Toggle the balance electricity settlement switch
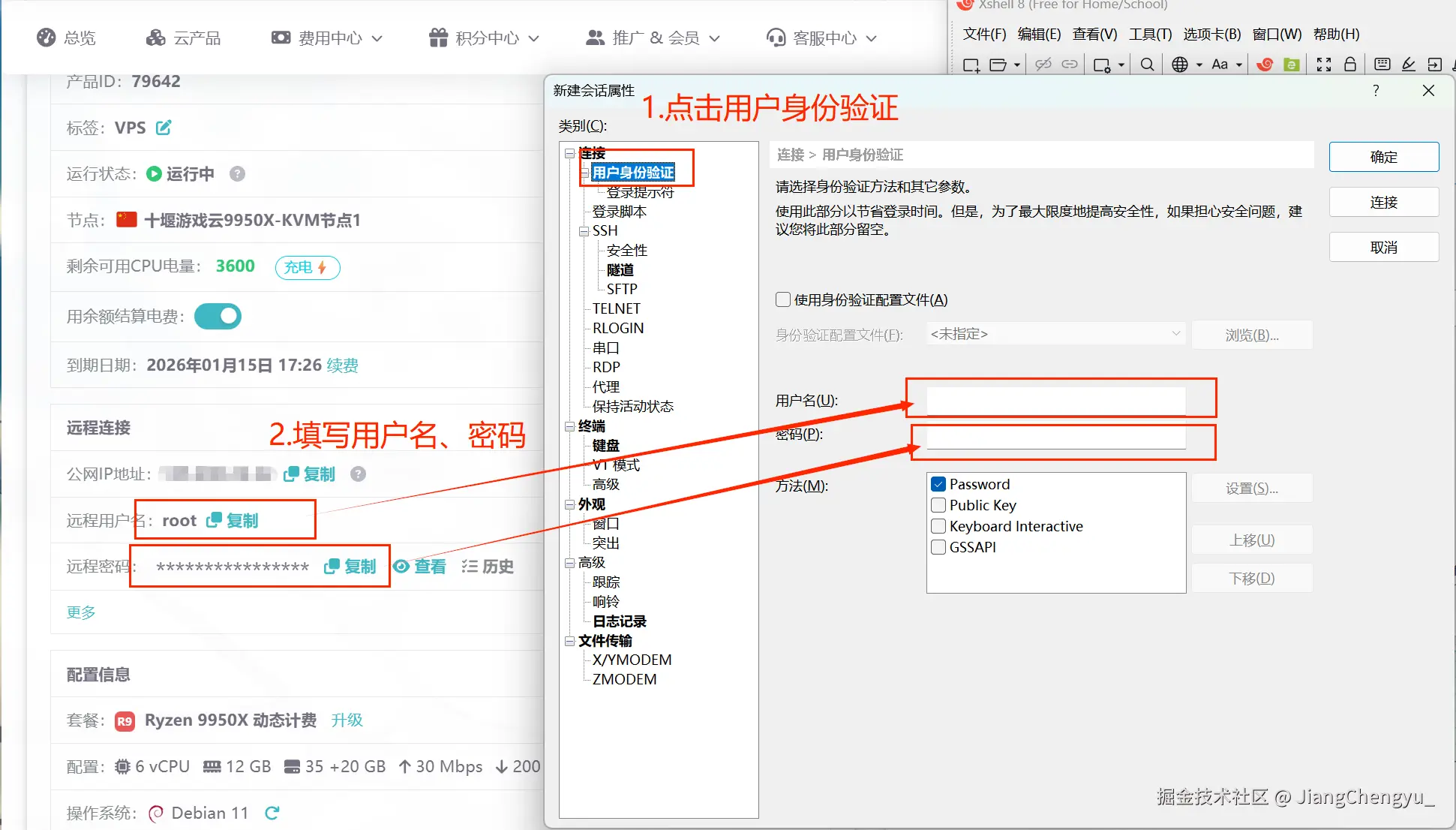Image resolution: width=1456 pixels, height=830 pixels. (x=218, y=317)
